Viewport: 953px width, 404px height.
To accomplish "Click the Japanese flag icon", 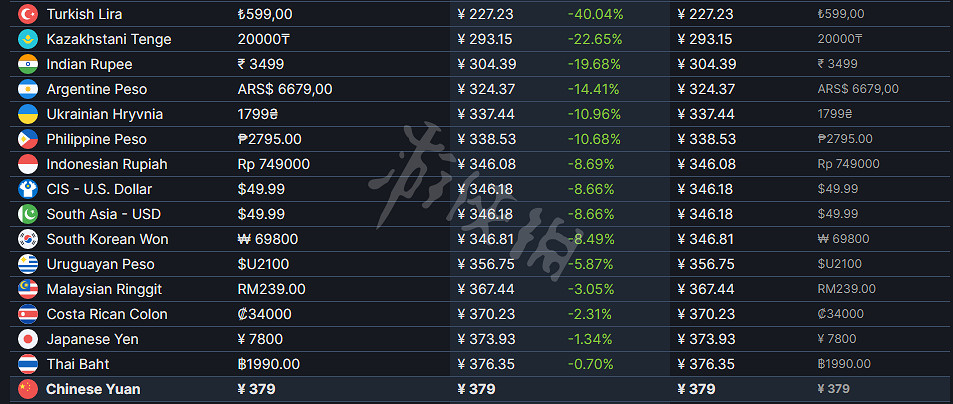I will (x=28, y=339).
